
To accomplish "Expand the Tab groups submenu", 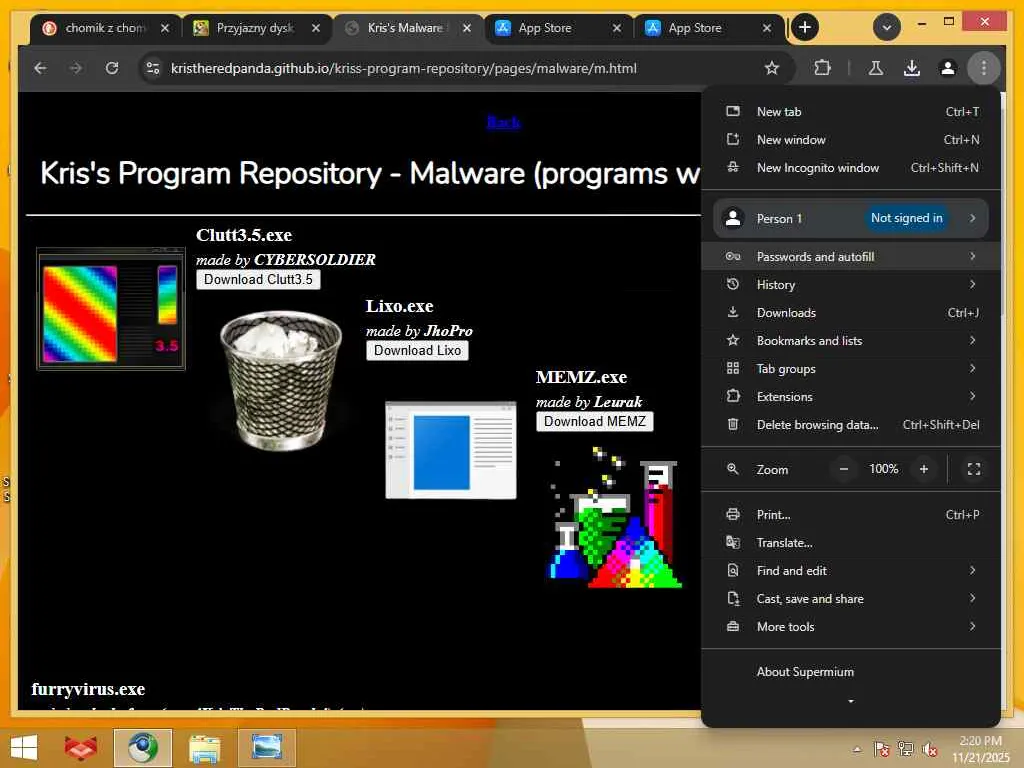I will (x=851, y=369).
